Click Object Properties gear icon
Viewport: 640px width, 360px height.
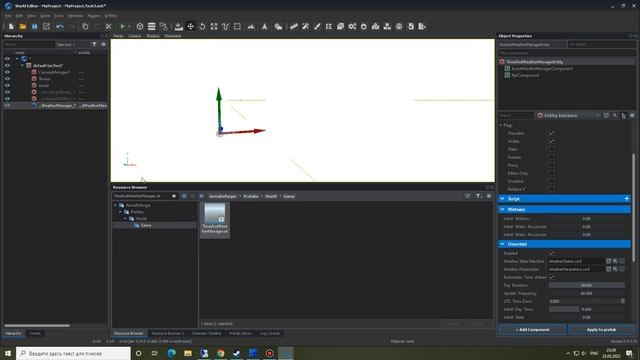click(x=632, y=116)
